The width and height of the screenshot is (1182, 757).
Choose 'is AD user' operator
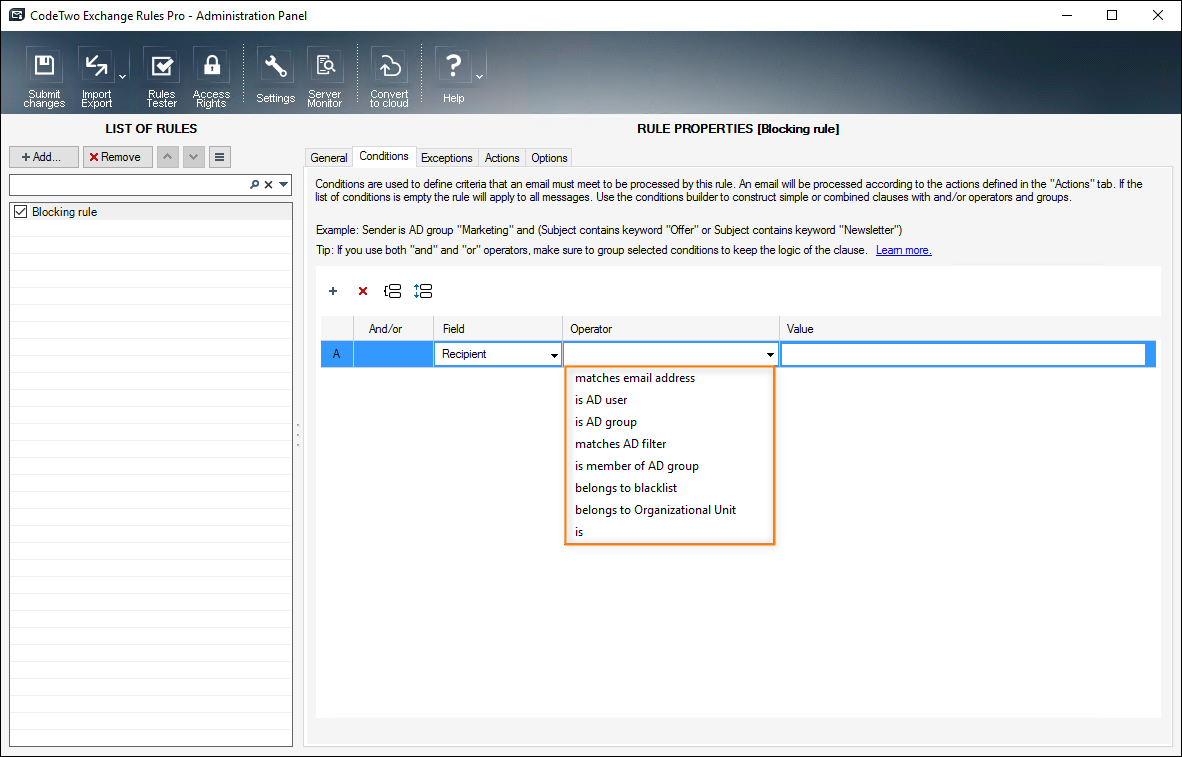tap(669, 400)
